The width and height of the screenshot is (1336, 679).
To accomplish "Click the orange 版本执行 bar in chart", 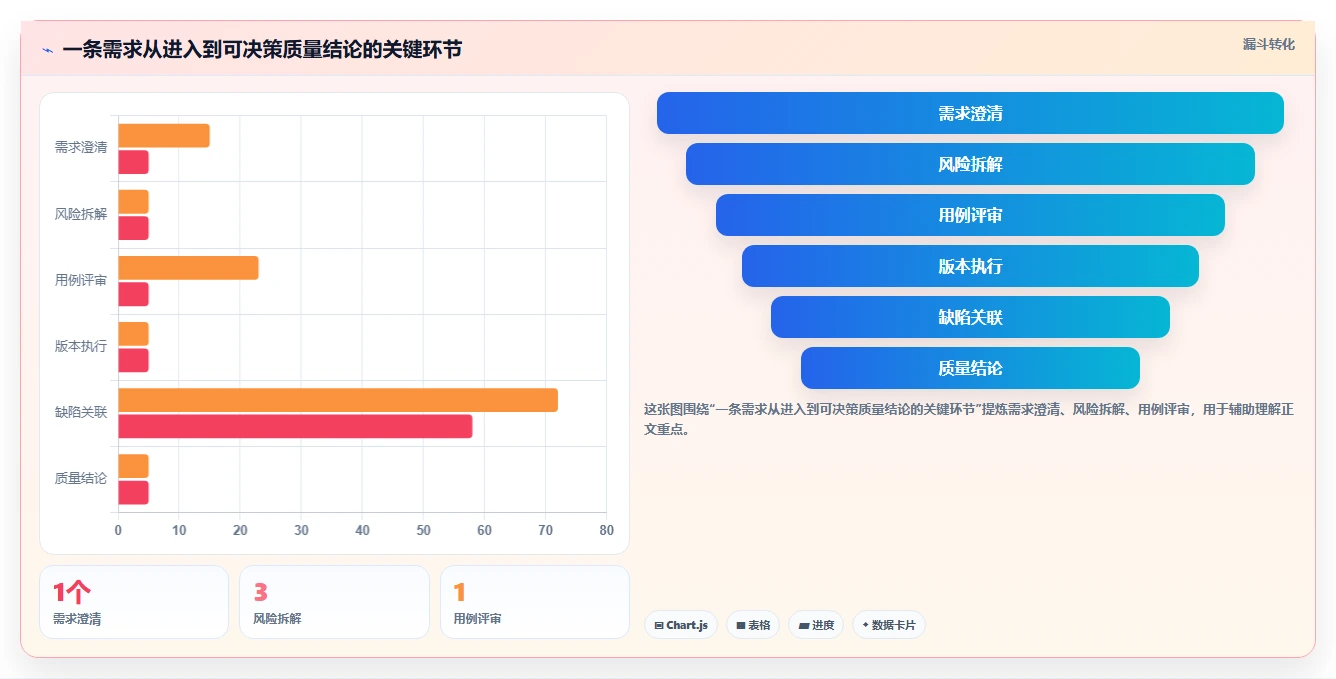I will 134,334.
